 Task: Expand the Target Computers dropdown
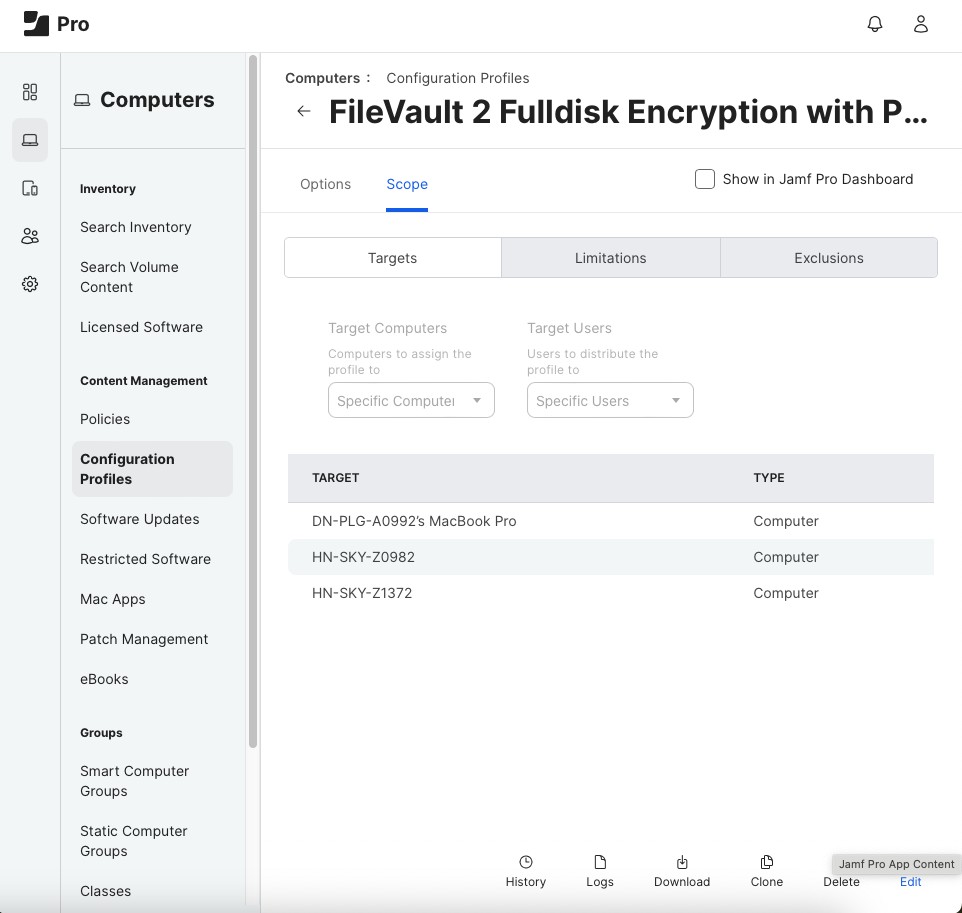[411, 400]
